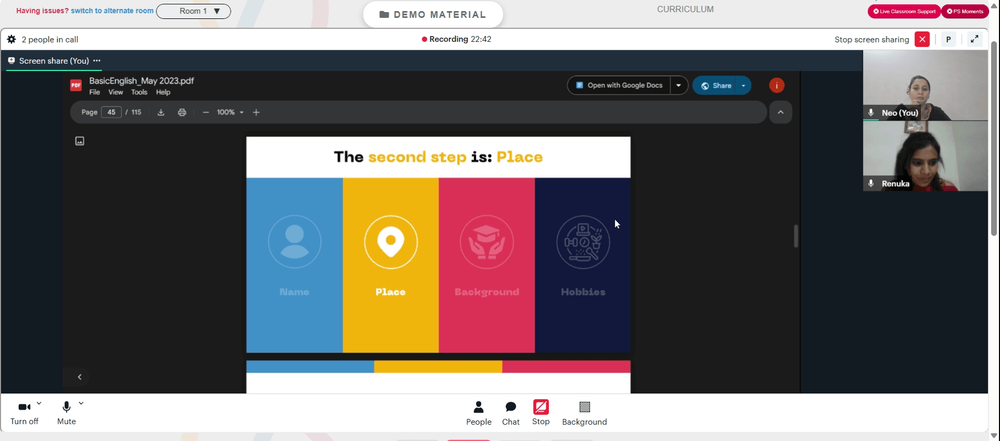
Task: Click the Name person icon on slide
Action: pyautogui.click(x=294, y=242)
